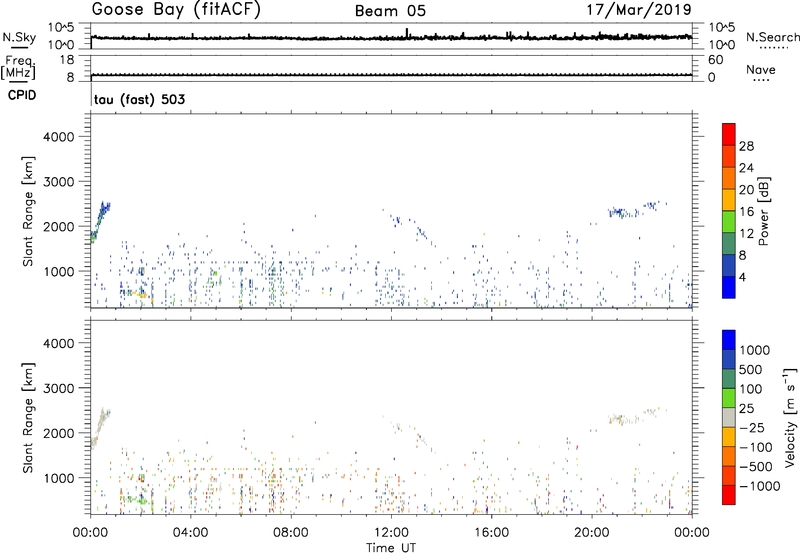
Task: Click the 'CPID' label
Action: 22,95
